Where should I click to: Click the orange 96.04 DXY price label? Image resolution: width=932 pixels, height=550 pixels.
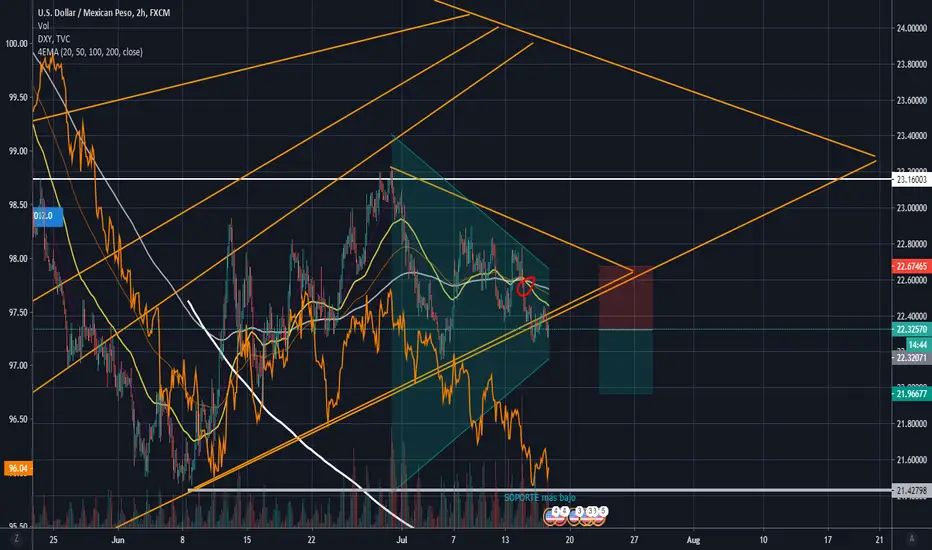[x=18, y=469]
